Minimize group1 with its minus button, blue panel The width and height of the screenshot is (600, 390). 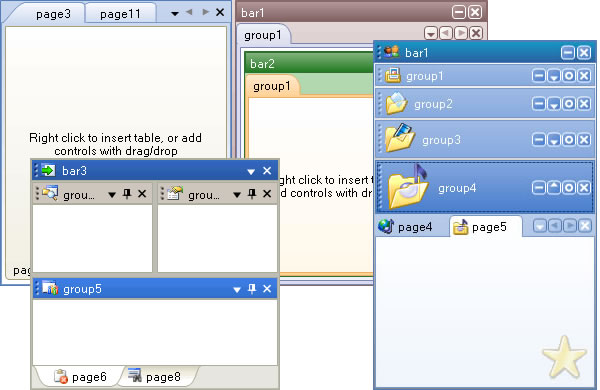(538, 76)
